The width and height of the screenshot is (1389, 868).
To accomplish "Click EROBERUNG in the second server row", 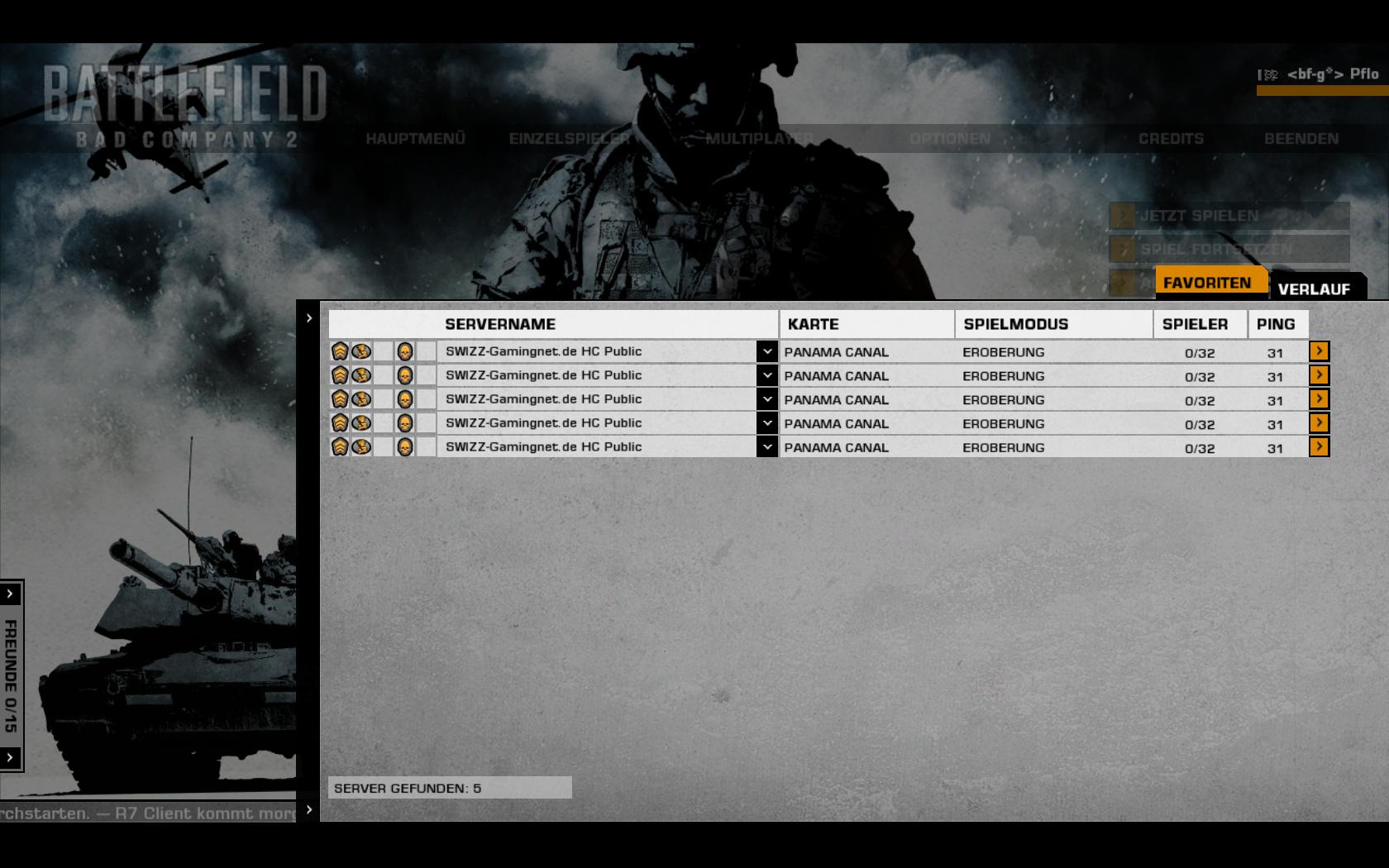I will click(1003, 376).
